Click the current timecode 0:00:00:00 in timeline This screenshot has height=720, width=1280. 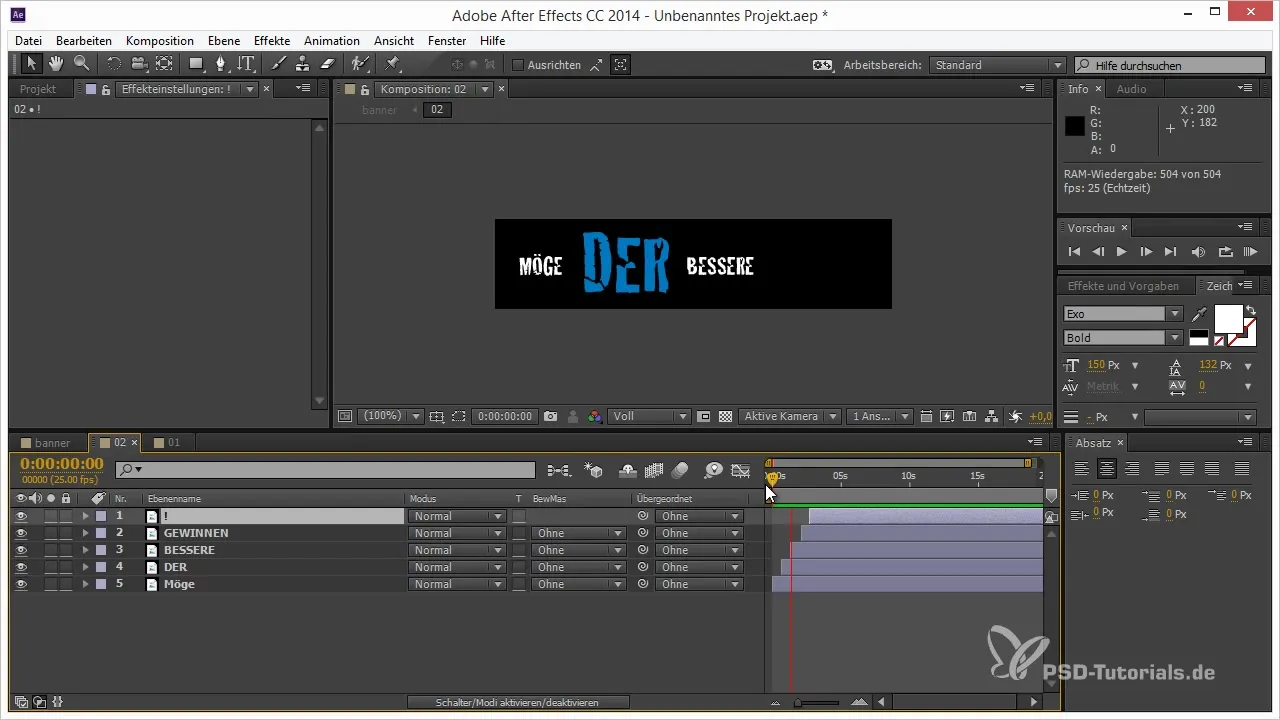(62, 464)
